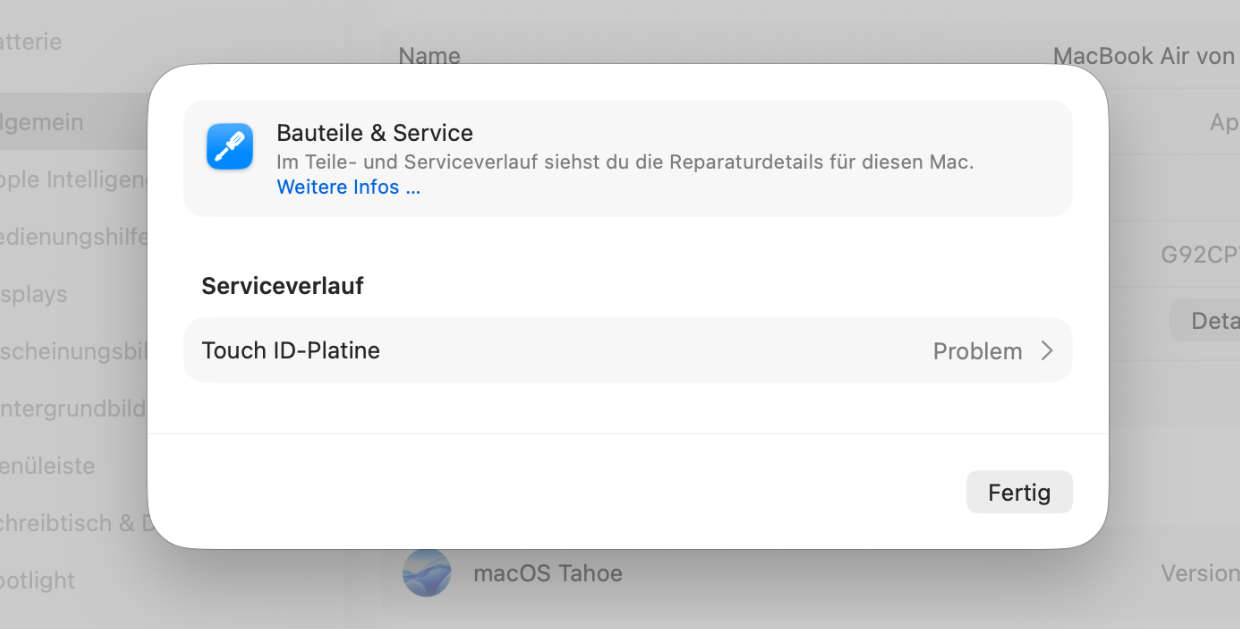
Task: Click the partially visible Details button
Action: pos(1212,321)
